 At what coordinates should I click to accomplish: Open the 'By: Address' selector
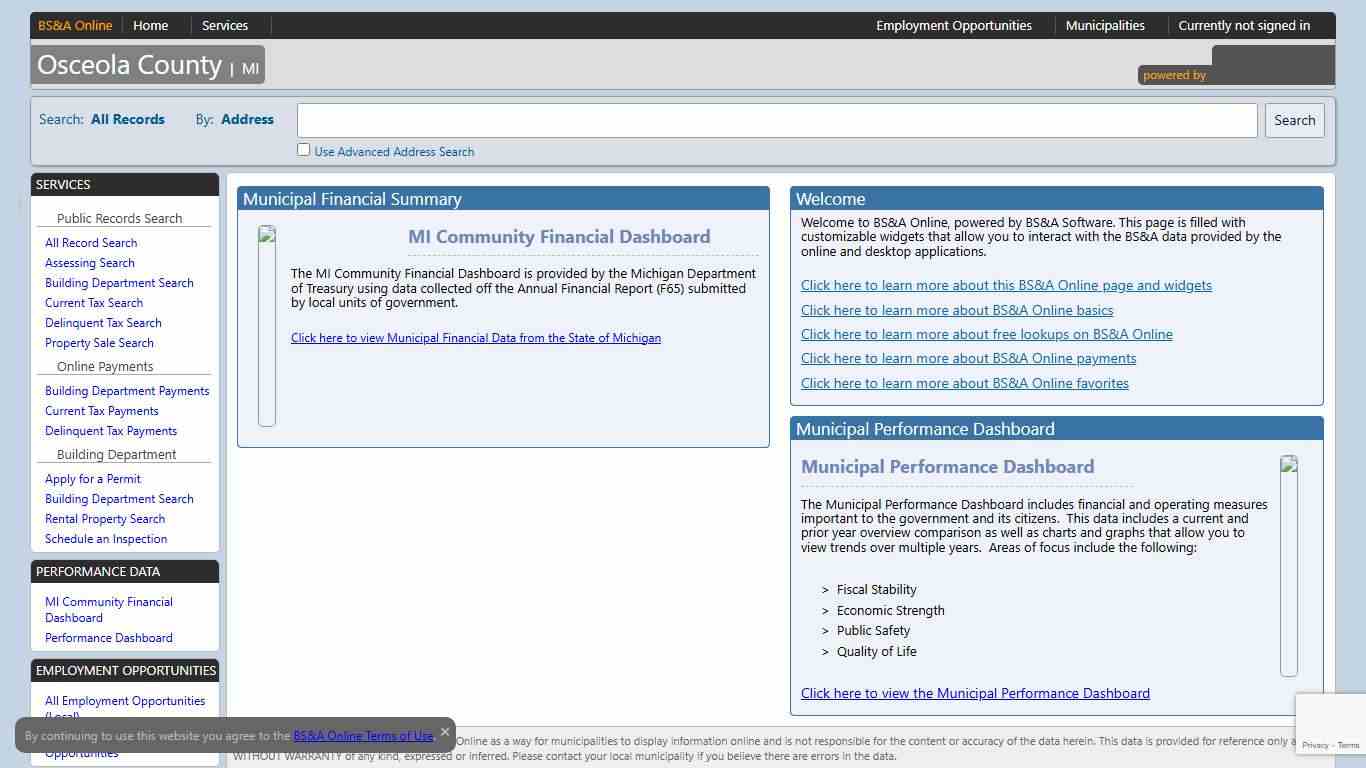click(247, 119)
